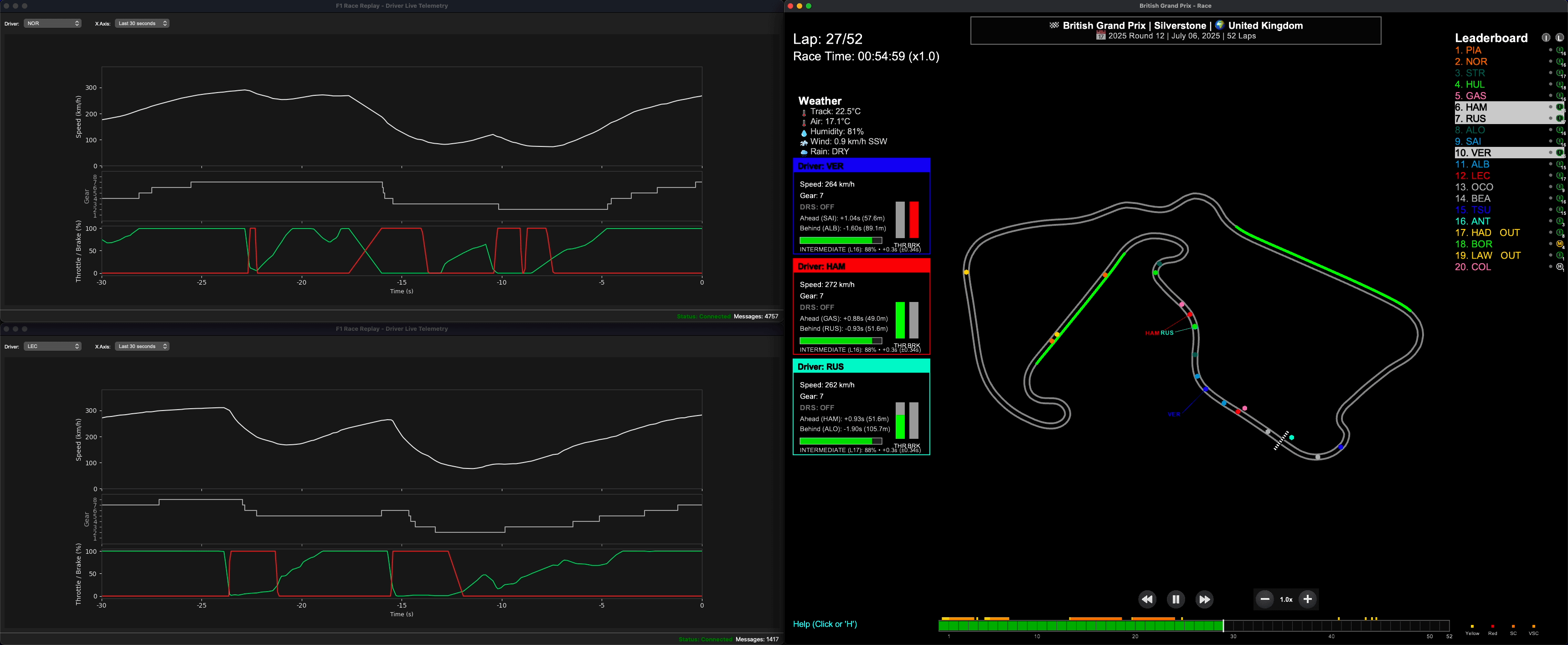The width and height of the screenshot is (1568, 645).
Task: Click LEC's intermediate tyre icon
Action: point(1559,176)
